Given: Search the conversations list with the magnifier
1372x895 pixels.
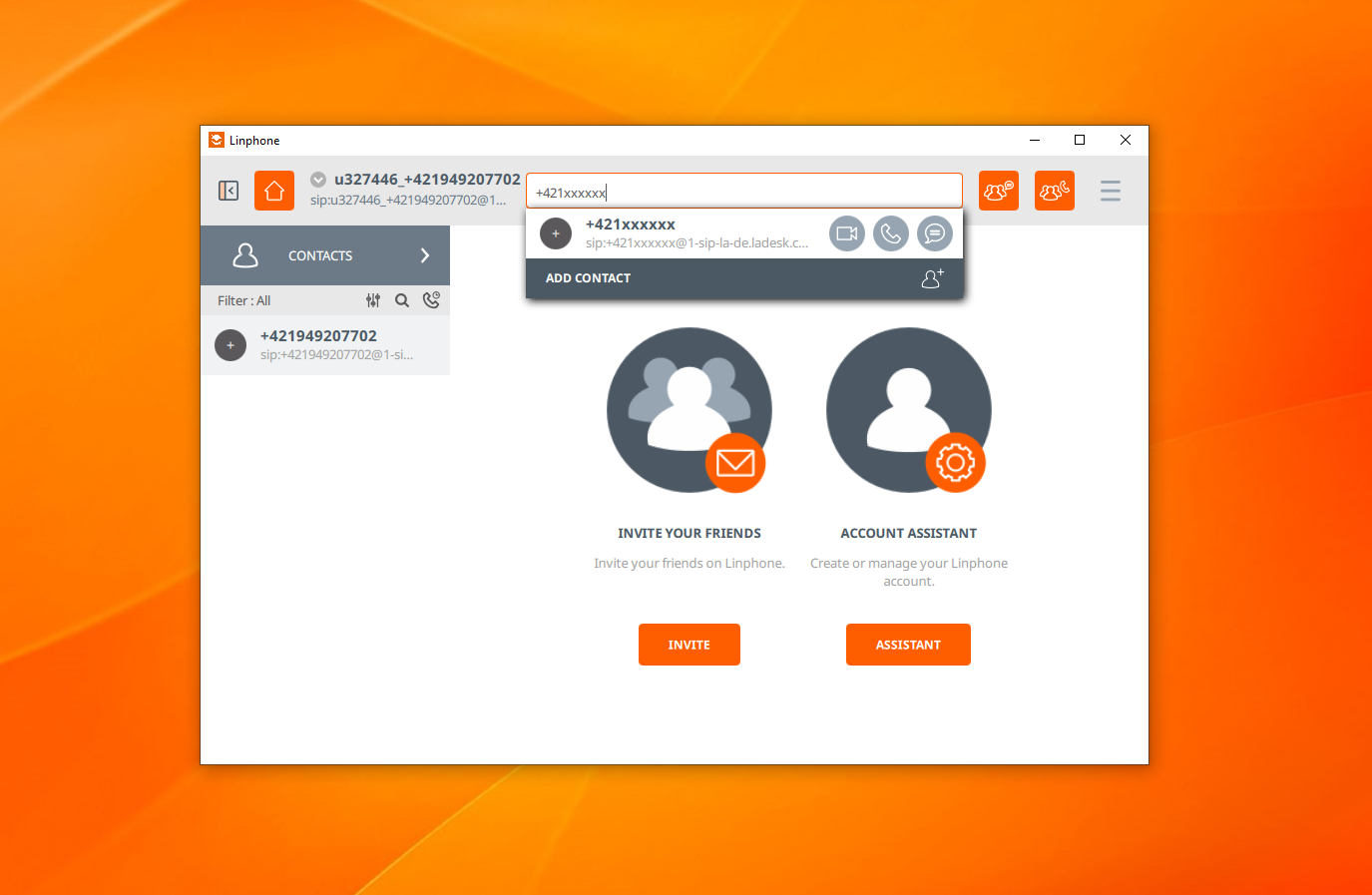Looking at the screenshot, I should click(402, 300).
